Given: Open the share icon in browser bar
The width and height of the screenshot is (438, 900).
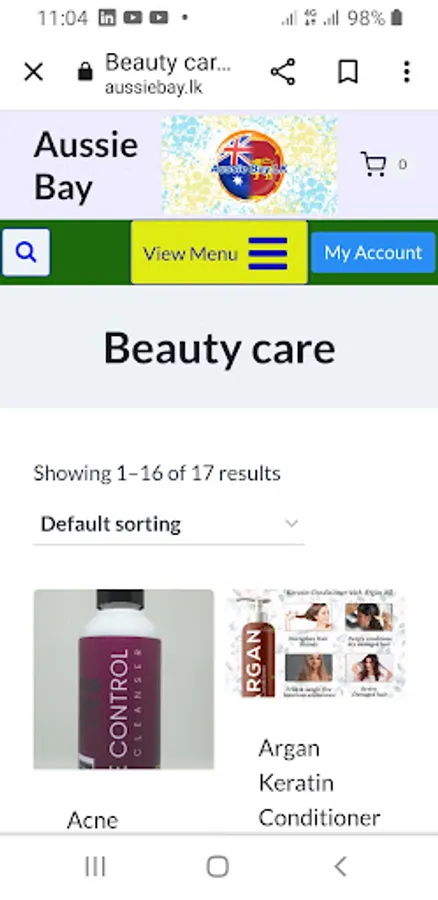Looking at the screenshot, I should (x=282, y=72).
